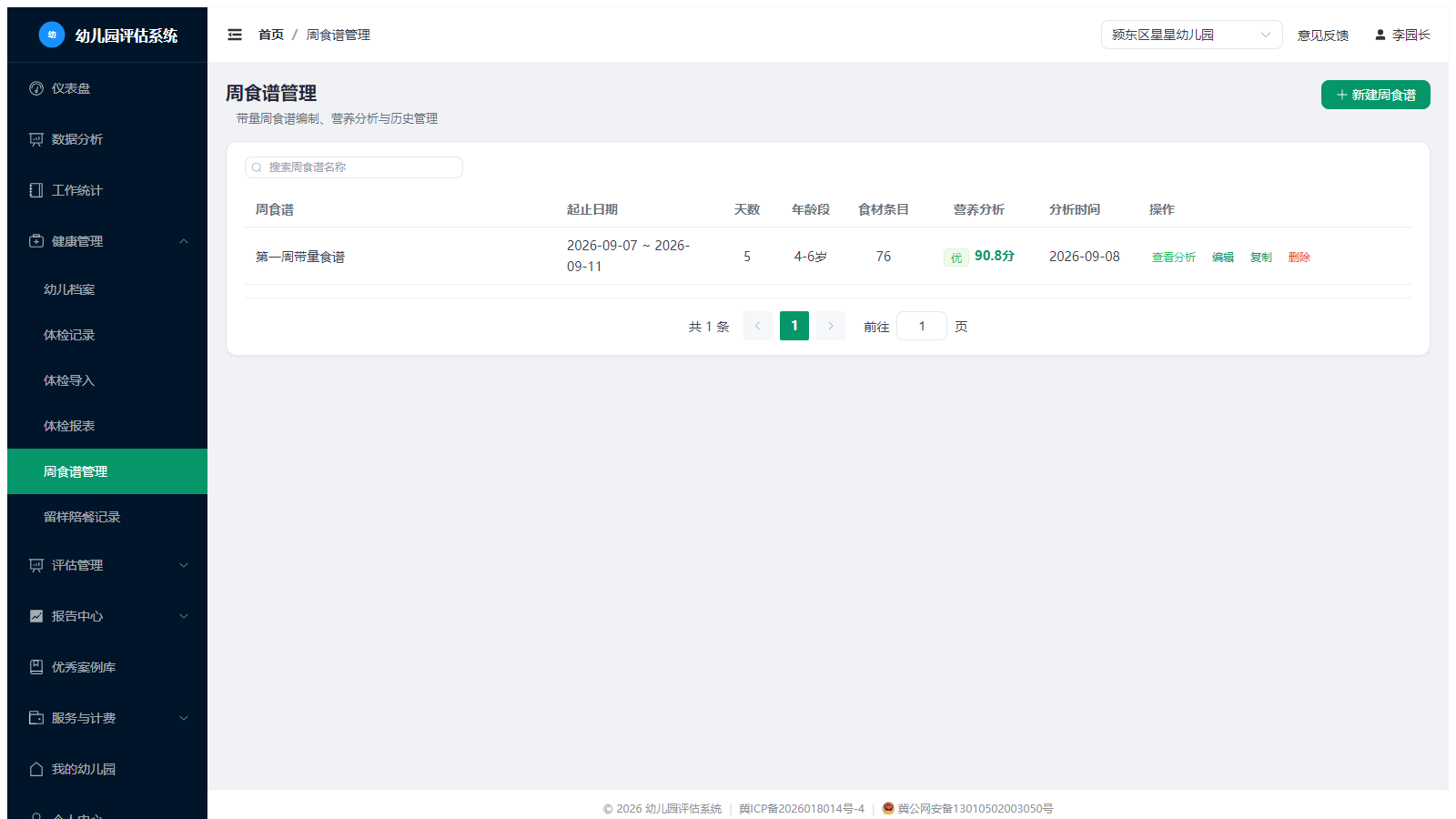Select 周食谱管理 in the sidebar

point(107,471)
